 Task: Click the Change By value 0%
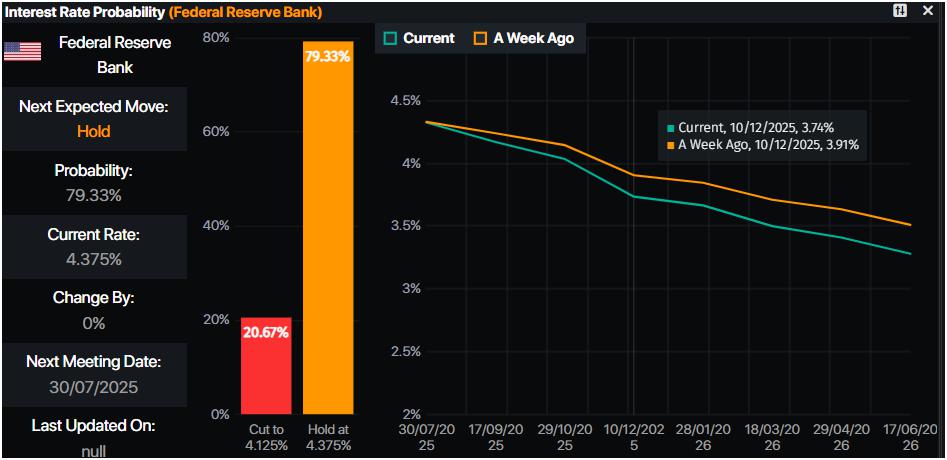tap(94, 324)
